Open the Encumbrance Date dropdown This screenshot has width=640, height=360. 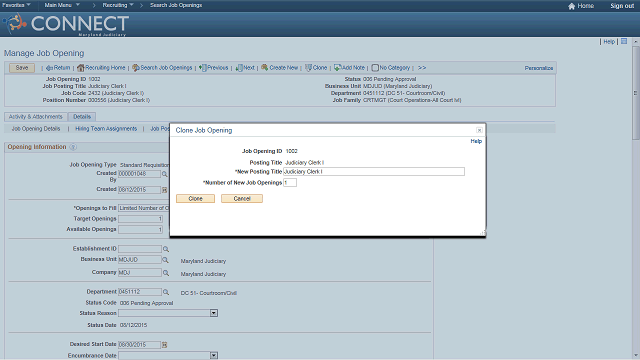click(213, 356)
